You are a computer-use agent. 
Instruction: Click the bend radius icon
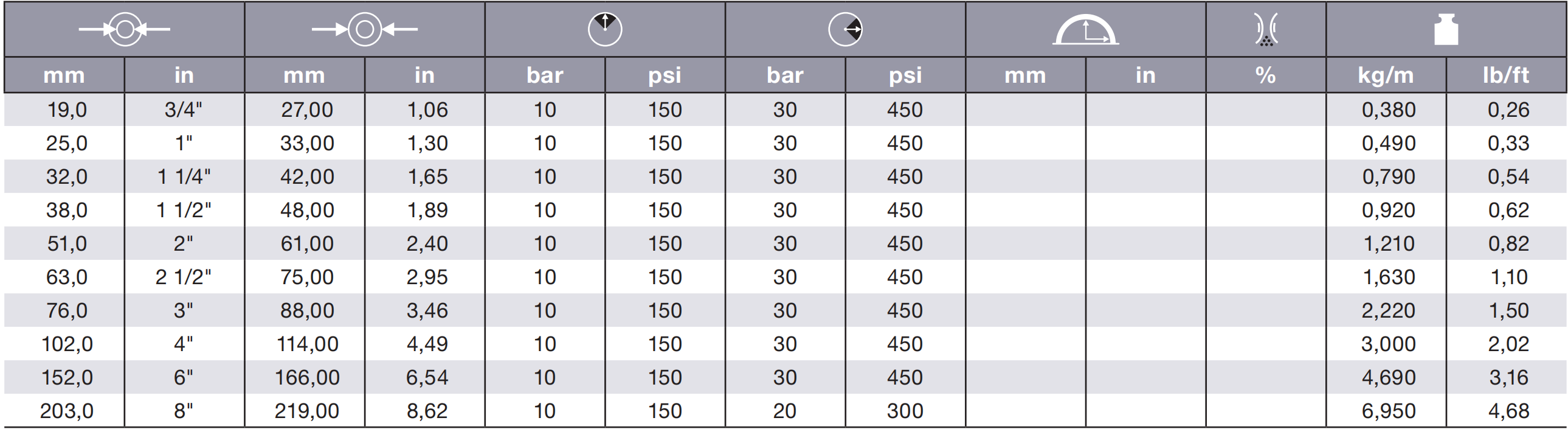tap(1086, 30)
